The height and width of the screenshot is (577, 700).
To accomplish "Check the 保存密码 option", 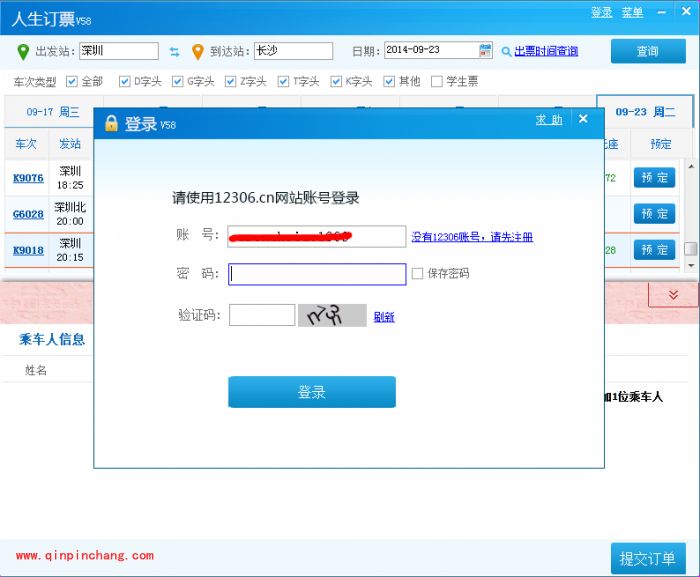I will [417, 273].
